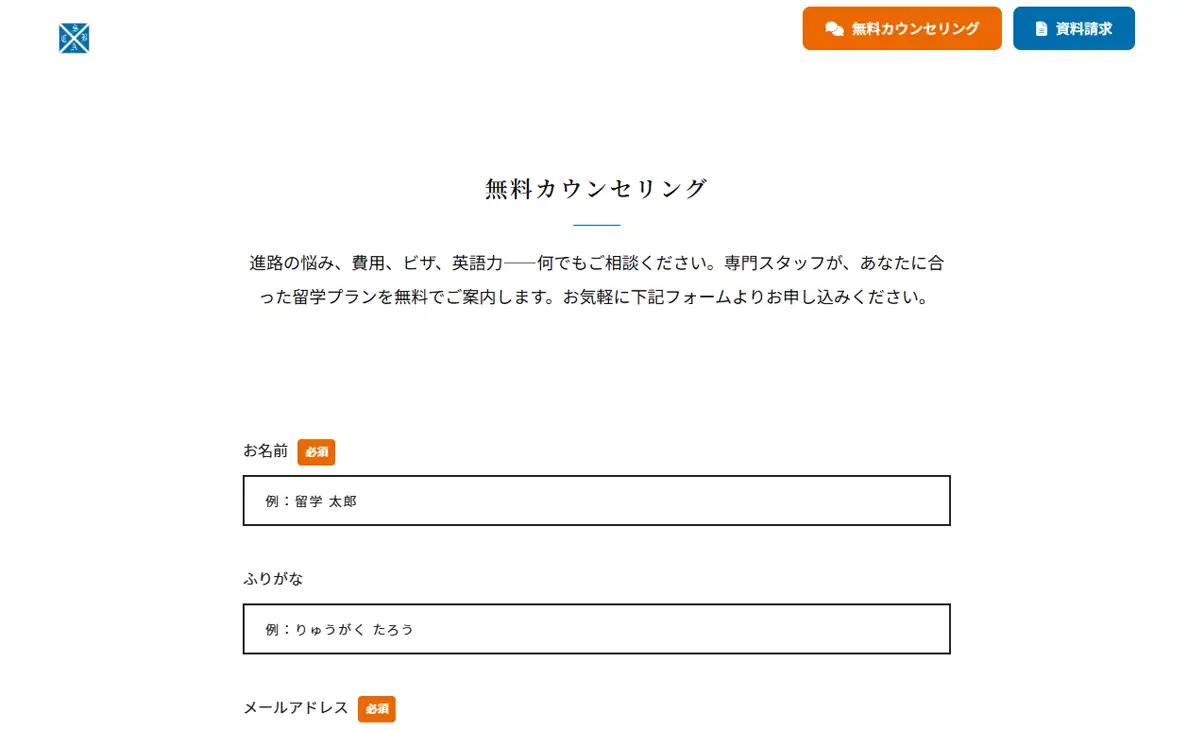
Task: Click the メールアドレス field label
Action: pyautogui.click(x=296, y=708)
